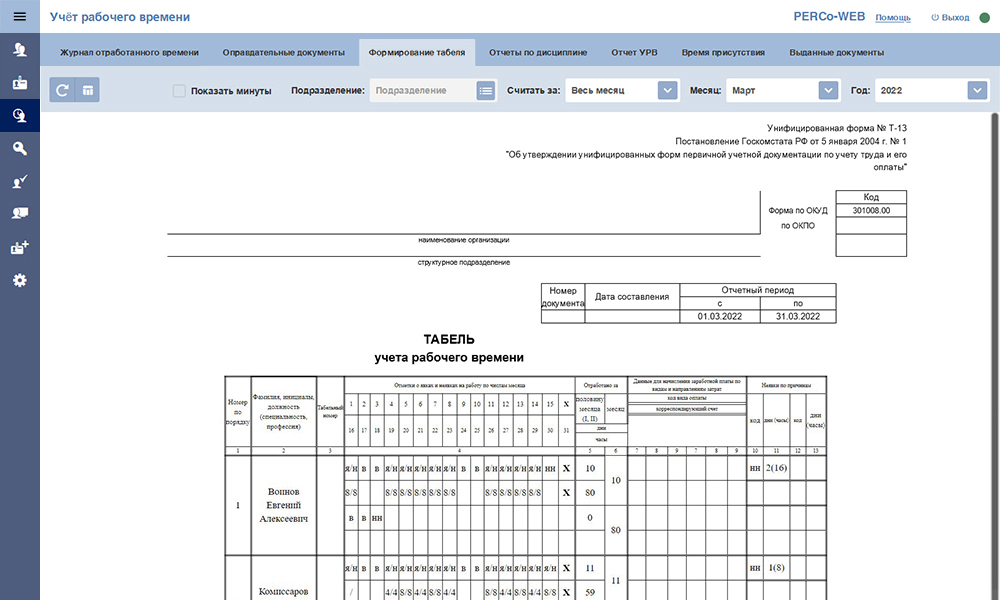The width and height of the screenshot is (1000, 600).
Task: Click the vertical scrollbar of the report
Action: click(995, 356)
